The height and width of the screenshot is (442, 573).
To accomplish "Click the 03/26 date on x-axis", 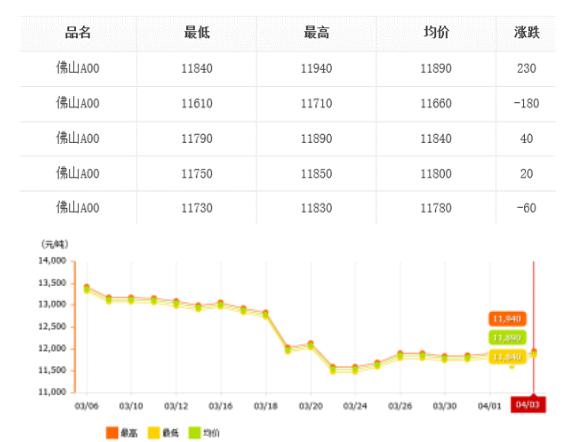I will point(400,406).
